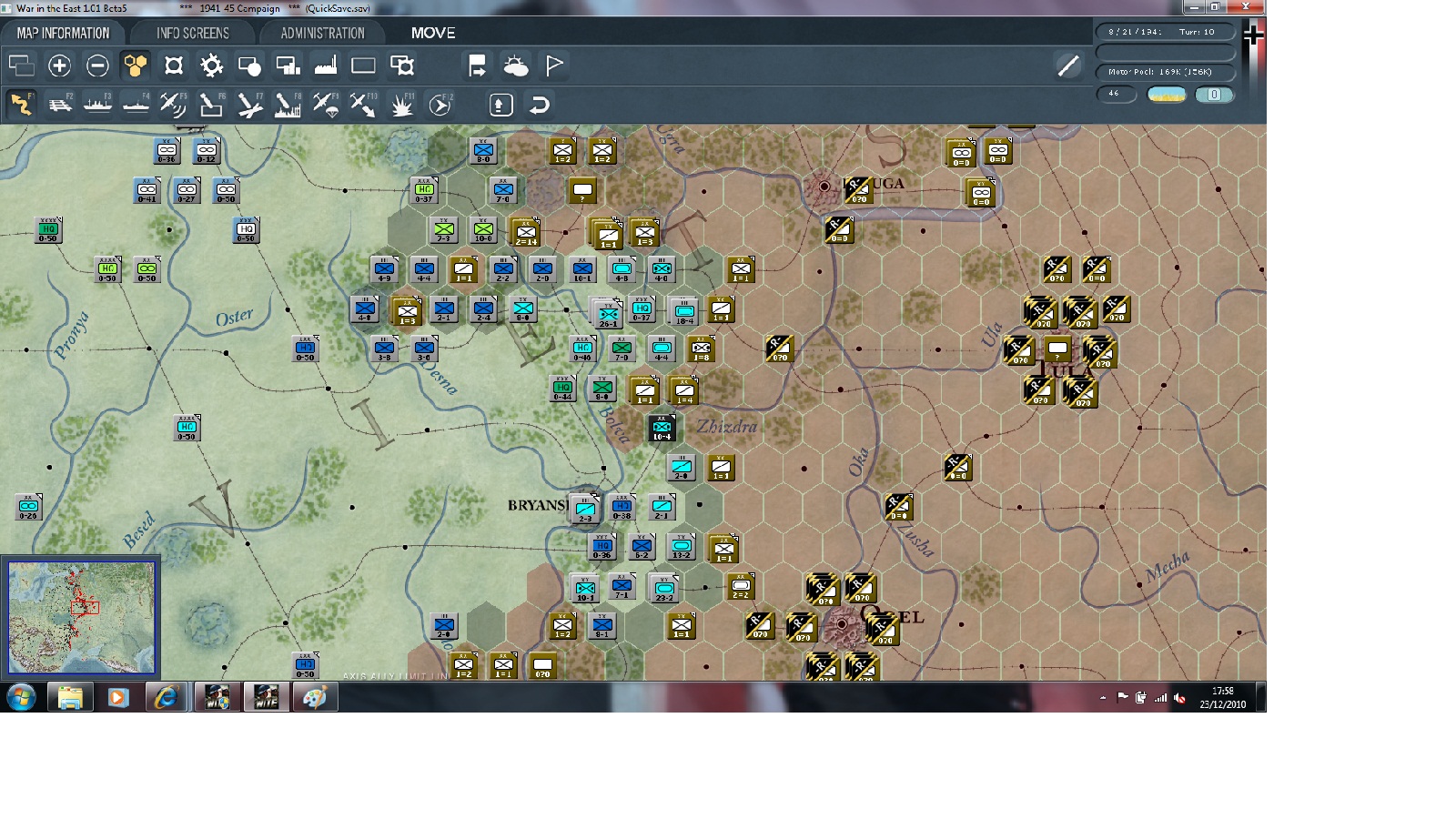Zoom out of the map
The width and height of the screenshot is (1456, 819).
click(97, 66)
